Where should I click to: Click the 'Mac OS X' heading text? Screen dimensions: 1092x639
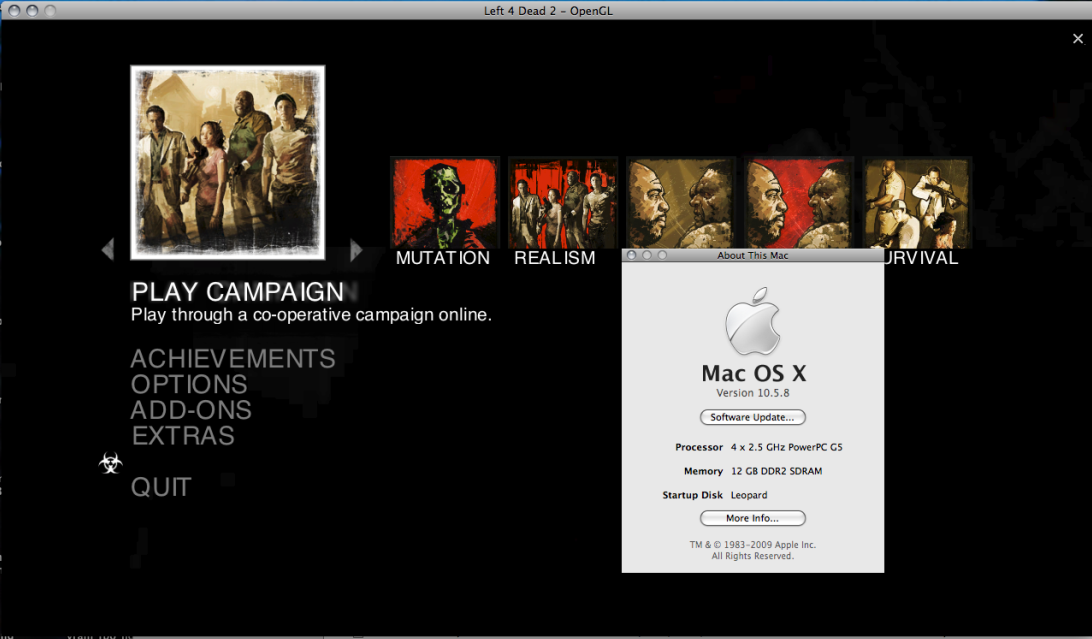pyautogui.click(x=754, y=373)
